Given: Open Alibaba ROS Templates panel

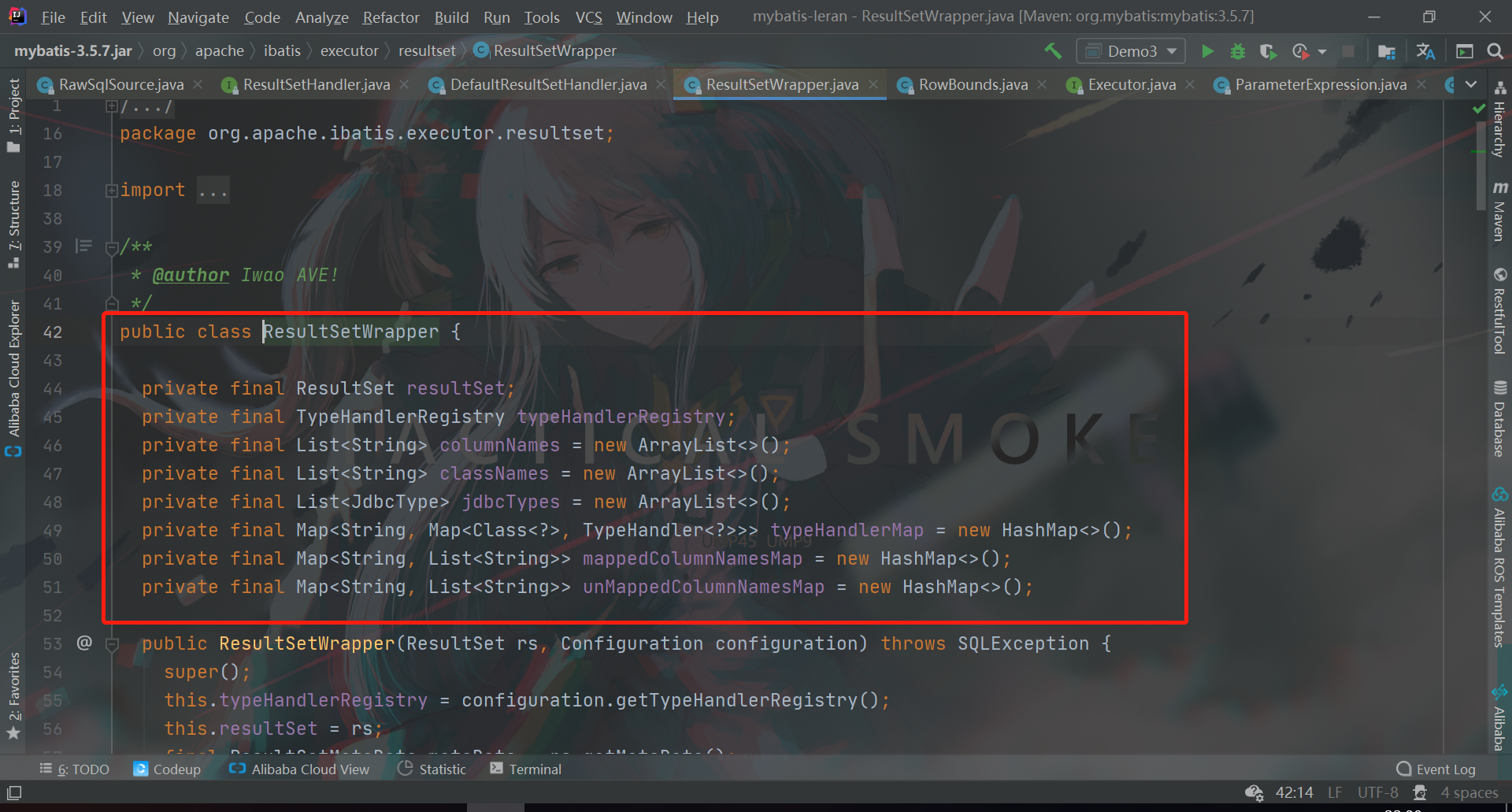Looking at the screenshot, I should 1500,567.
